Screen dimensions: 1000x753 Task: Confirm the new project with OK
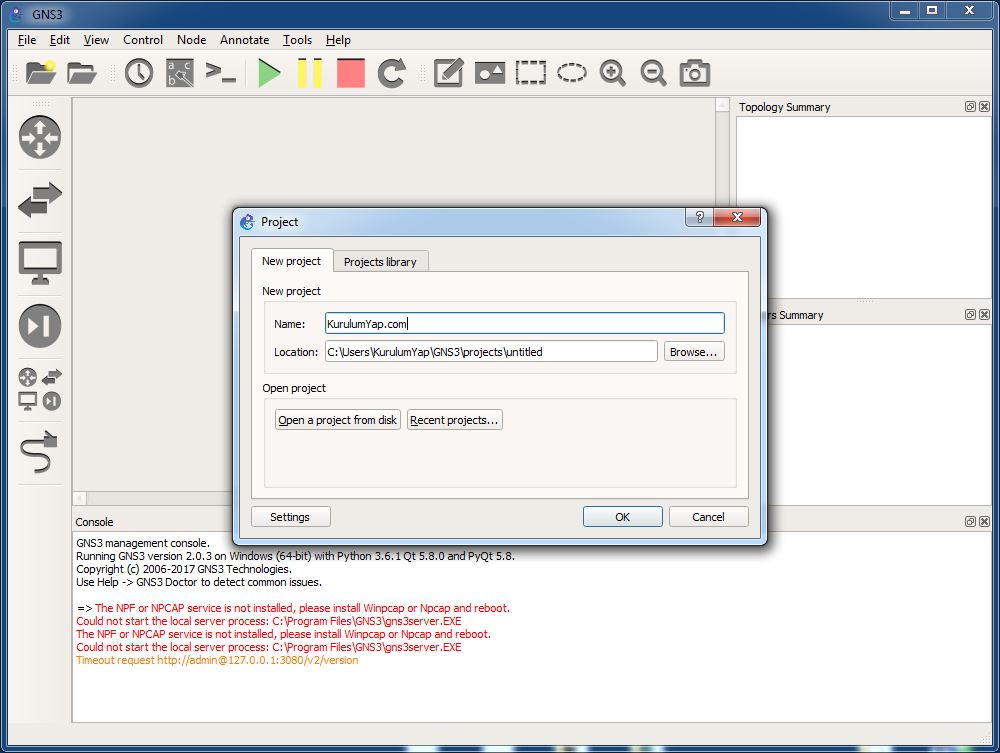click(622, 516)
